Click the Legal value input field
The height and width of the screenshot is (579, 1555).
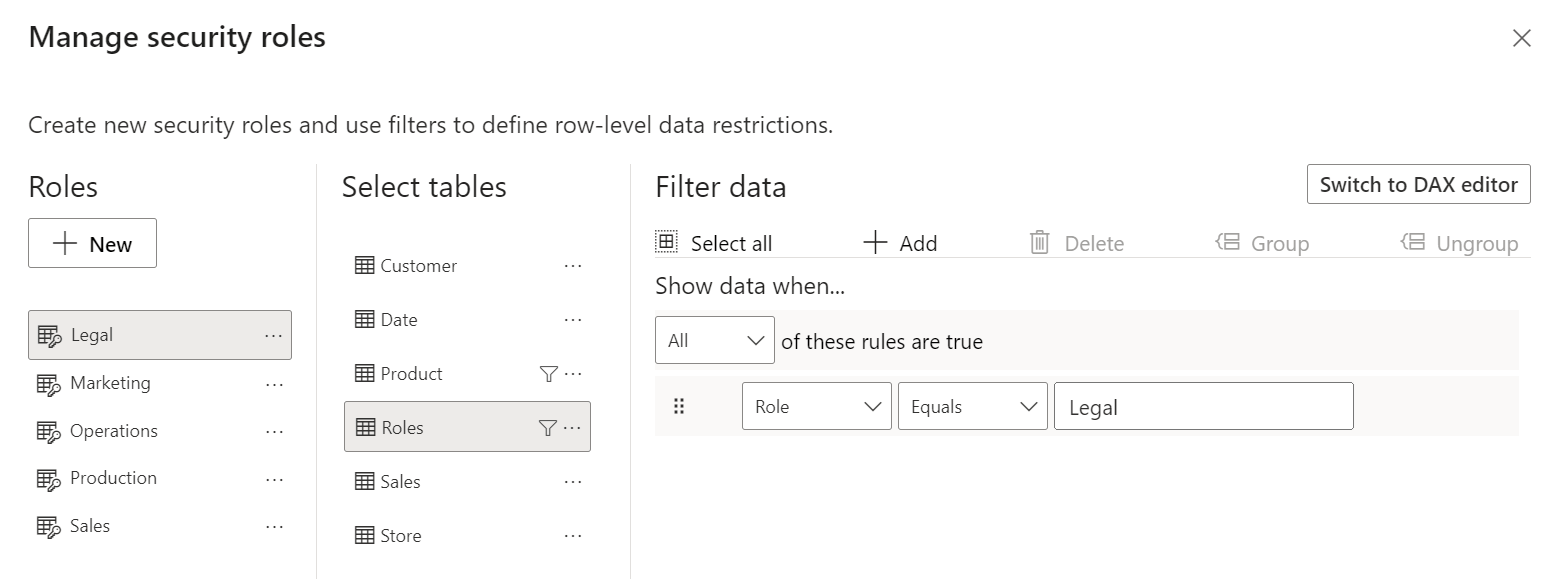pos(1204,406)
